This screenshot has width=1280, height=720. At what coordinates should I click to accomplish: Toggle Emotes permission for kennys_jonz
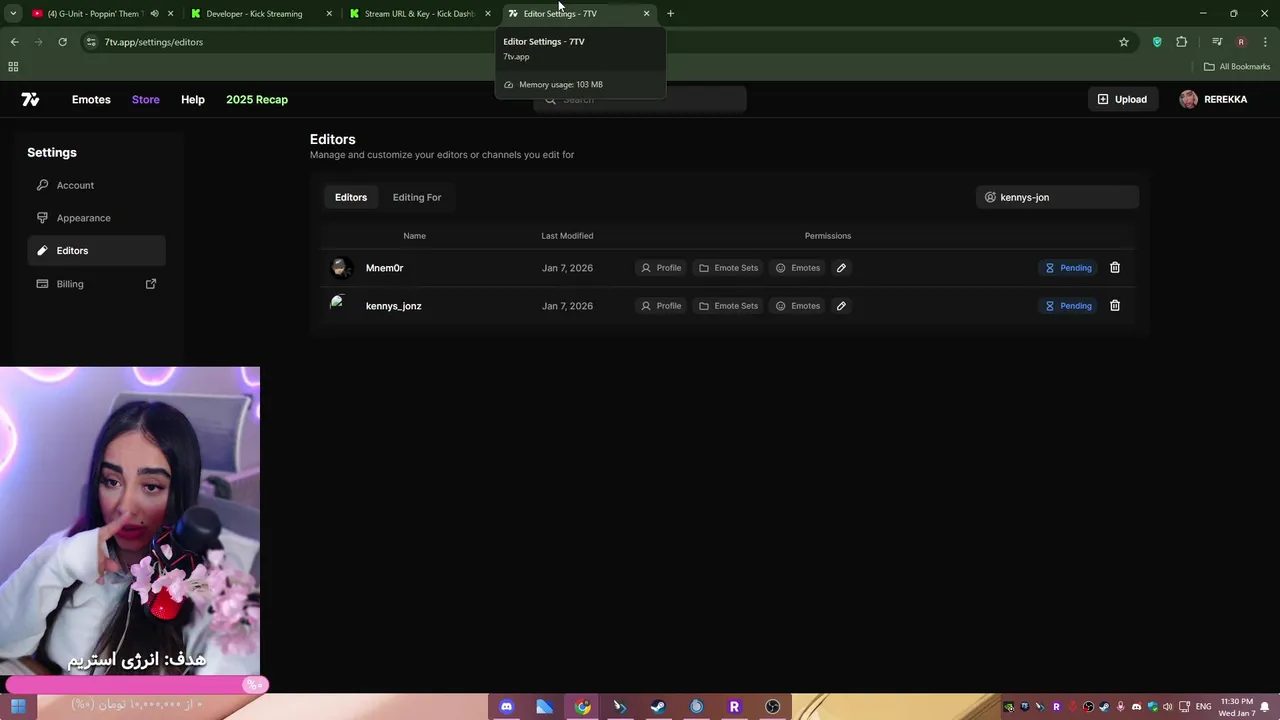tap(798, 306)
